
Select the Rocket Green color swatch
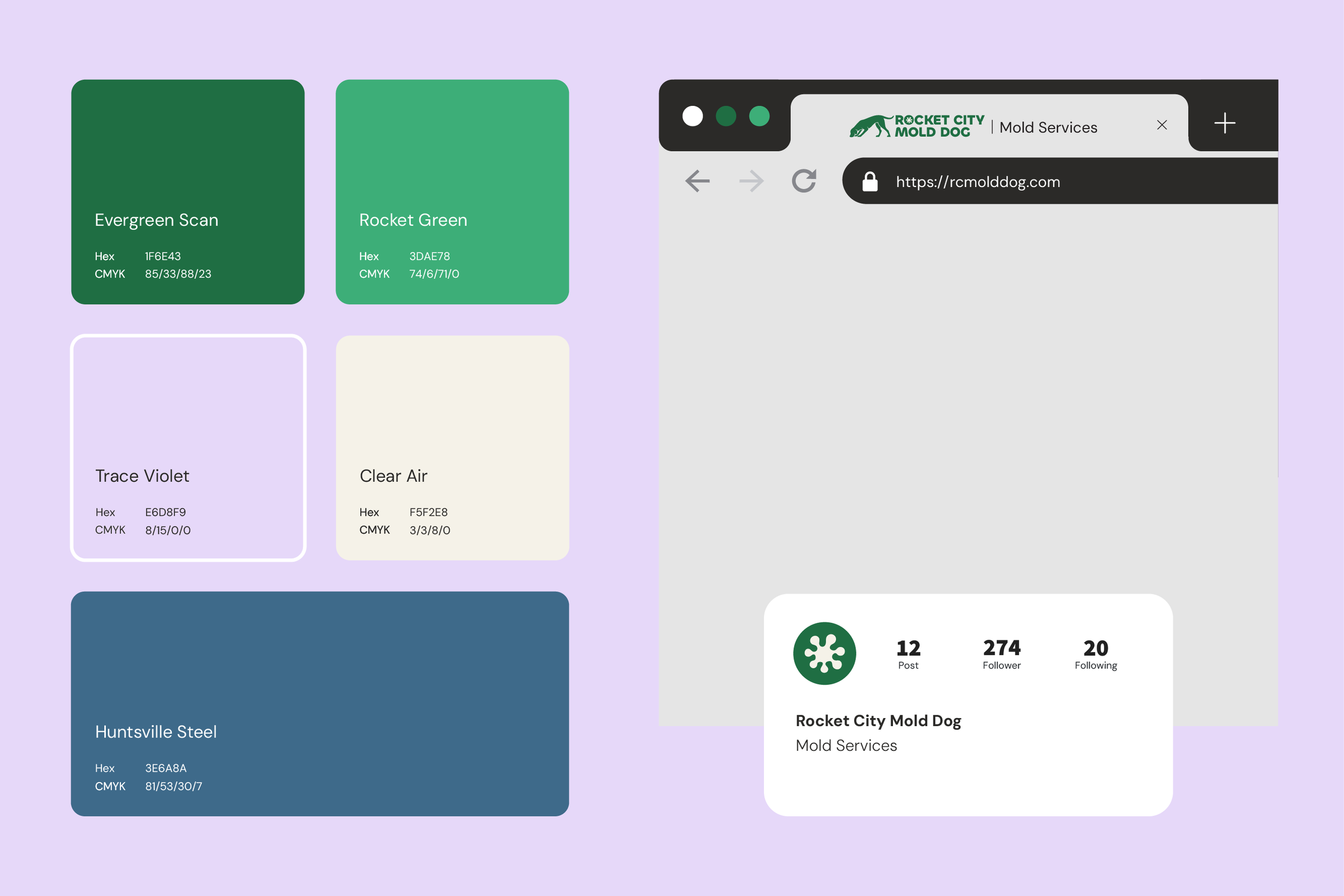click(453, 191)
